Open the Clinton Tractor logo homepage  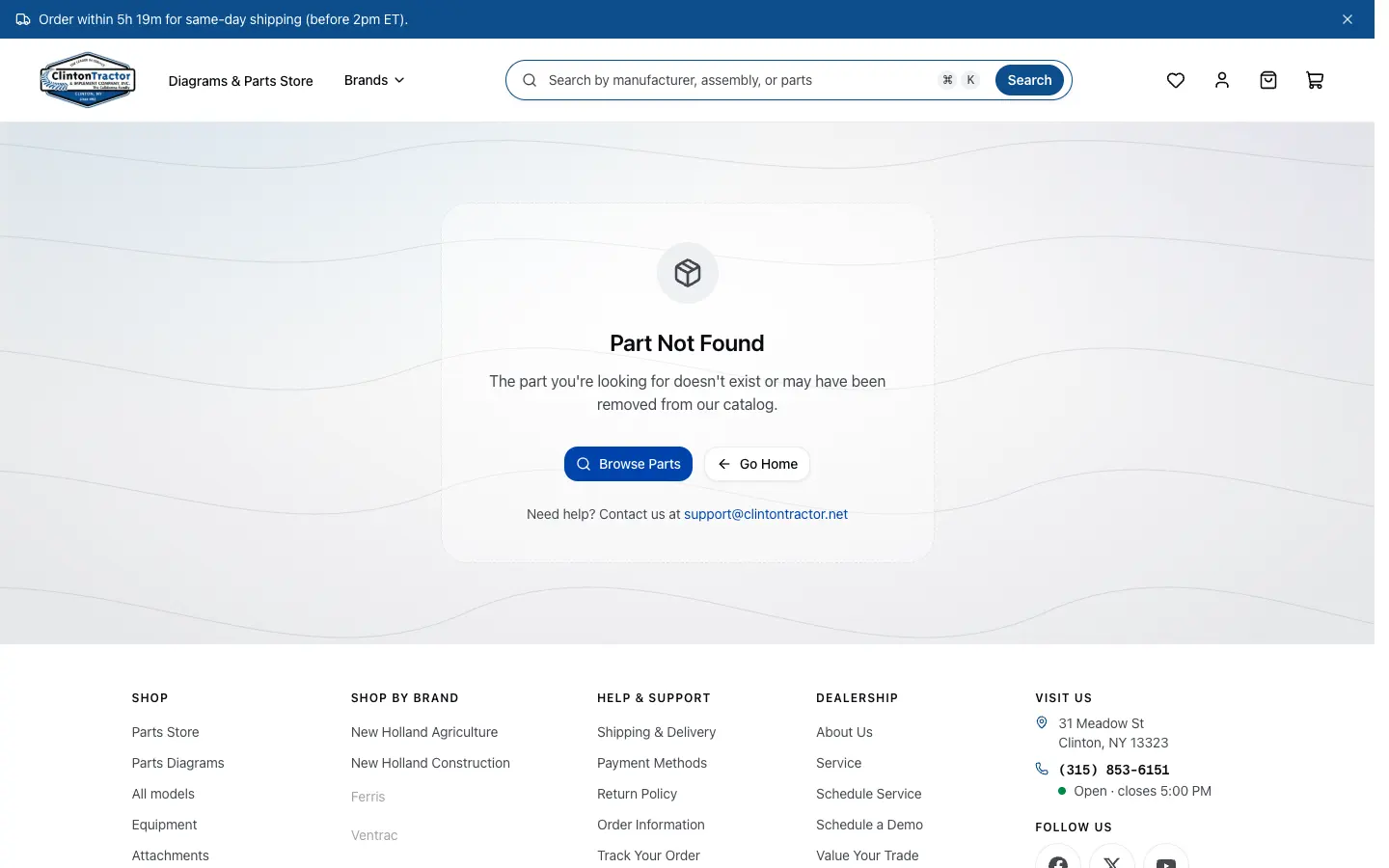[88, 80]
